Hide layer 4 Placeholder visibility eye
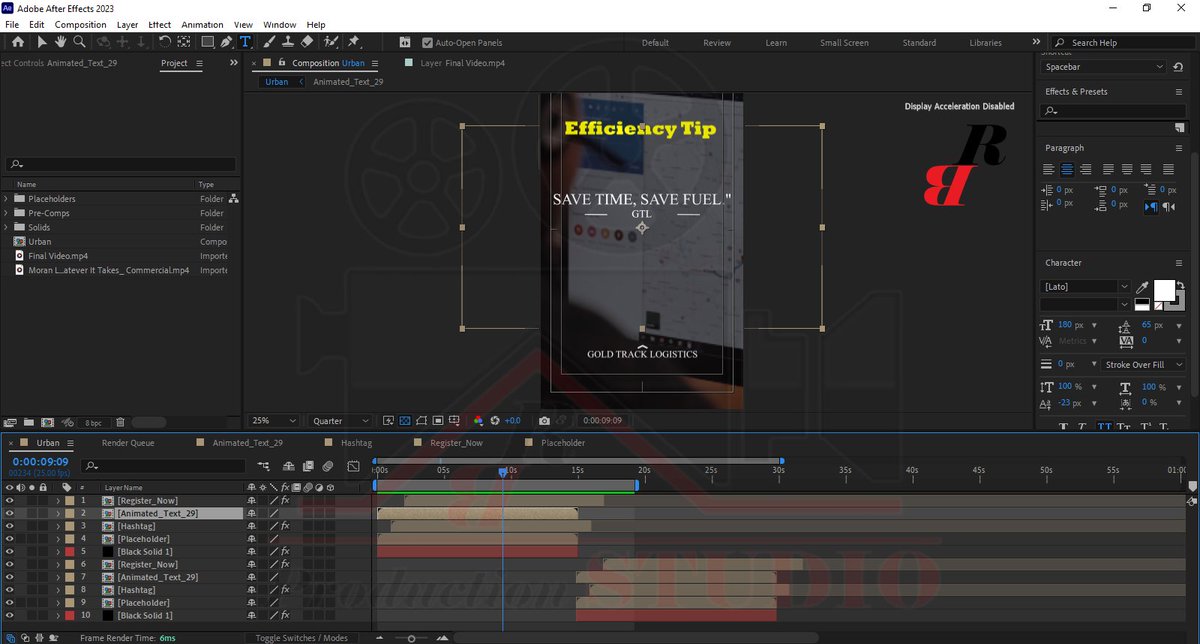The width and height of the screenshot is (1200, 644). [x=9, y=539]
